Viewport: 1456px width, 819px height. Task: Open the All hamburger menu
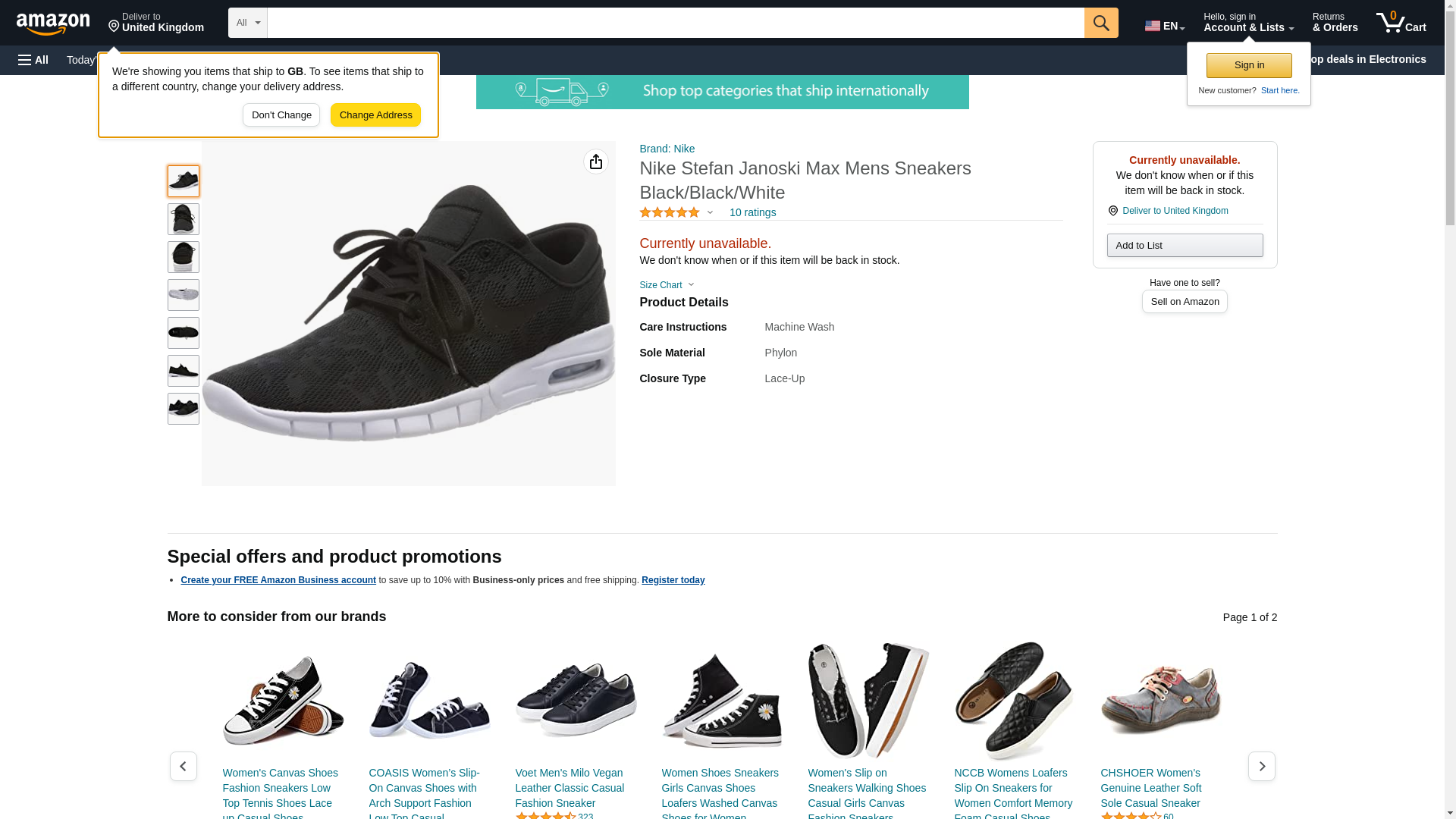coord(33,60)
